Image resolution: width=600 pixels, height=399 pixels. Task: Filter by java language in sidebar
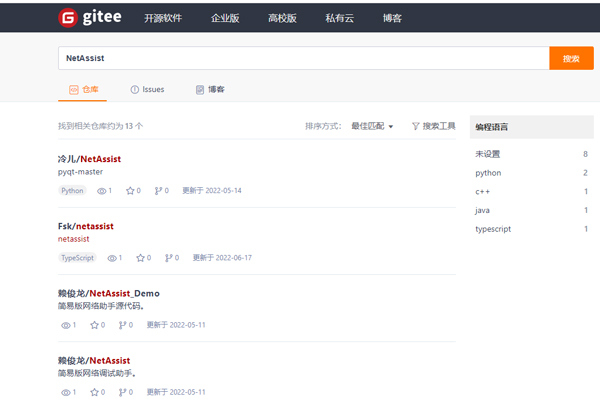click(x=532, y=210)
